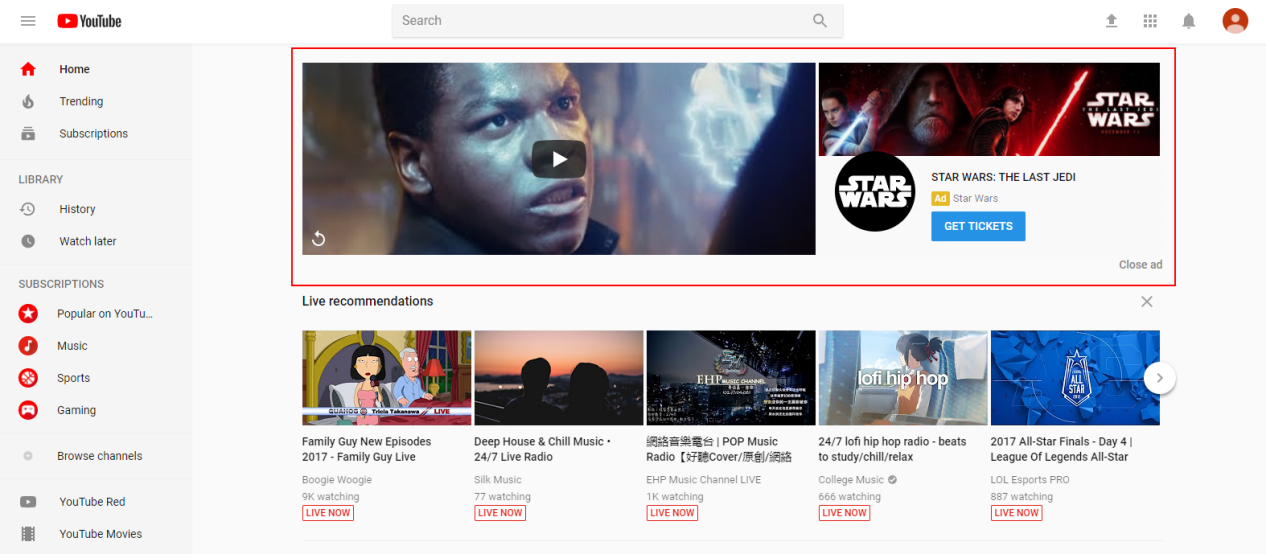Click 'Live recommendations' heading
Viewport: 1266px width, 554px height.
(x=368, y=301)
